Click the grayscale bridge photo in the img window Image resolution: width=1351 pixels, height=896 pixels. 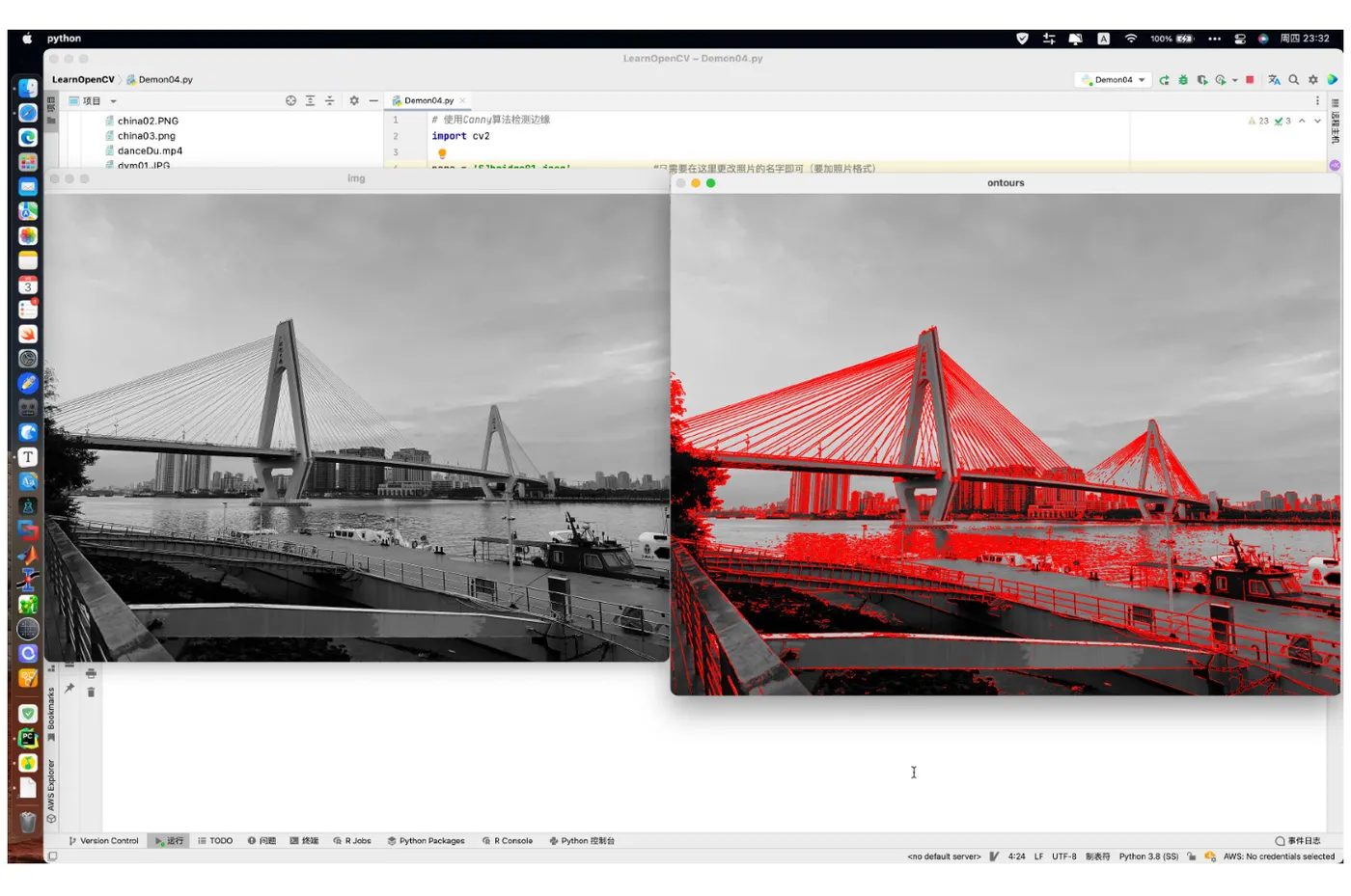point(357,427)
